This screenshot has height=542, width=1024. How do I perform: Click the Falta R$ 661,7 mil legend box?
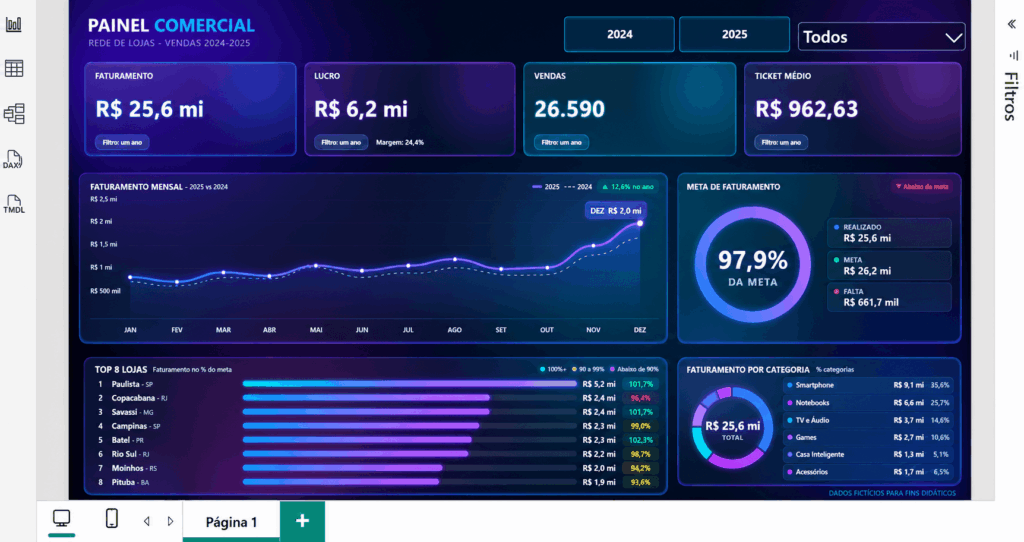pos(889,297)
